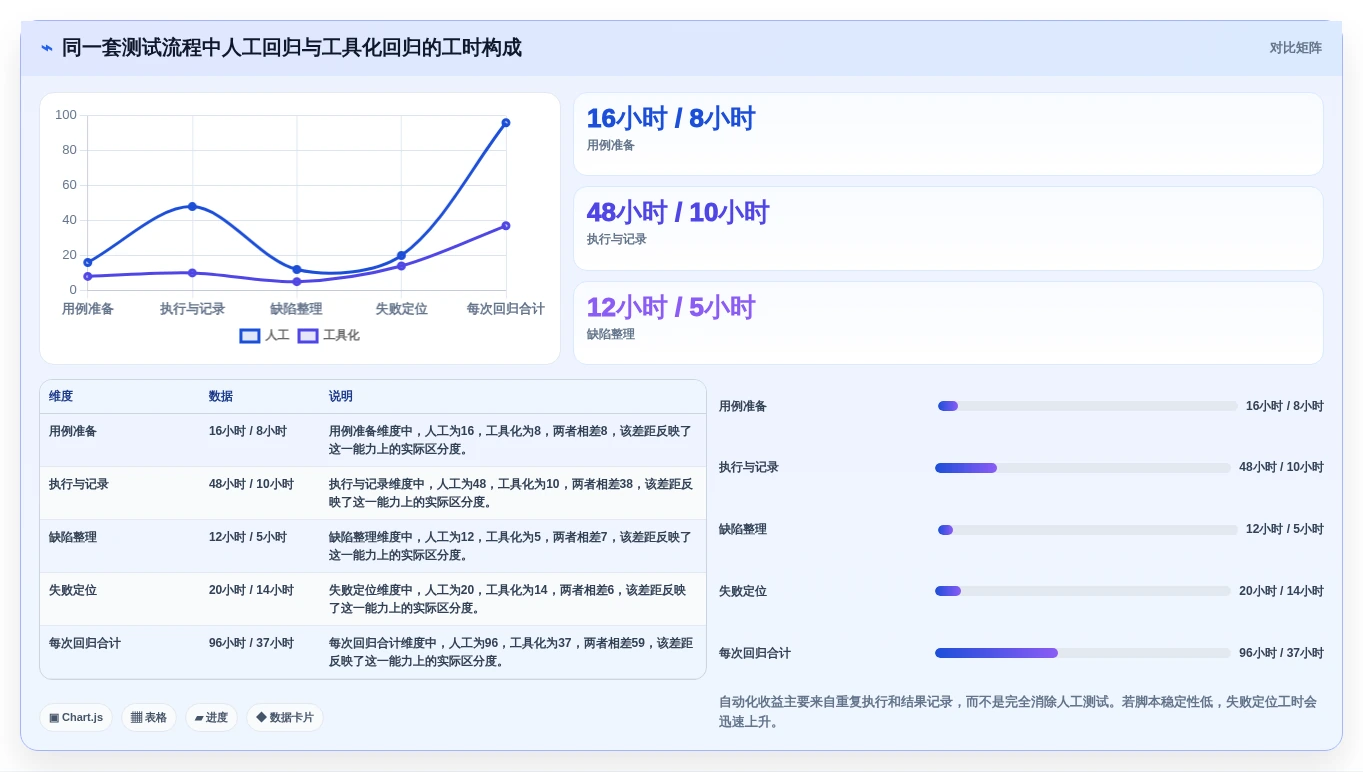Click the 失败定位 label in progress list

743,591
